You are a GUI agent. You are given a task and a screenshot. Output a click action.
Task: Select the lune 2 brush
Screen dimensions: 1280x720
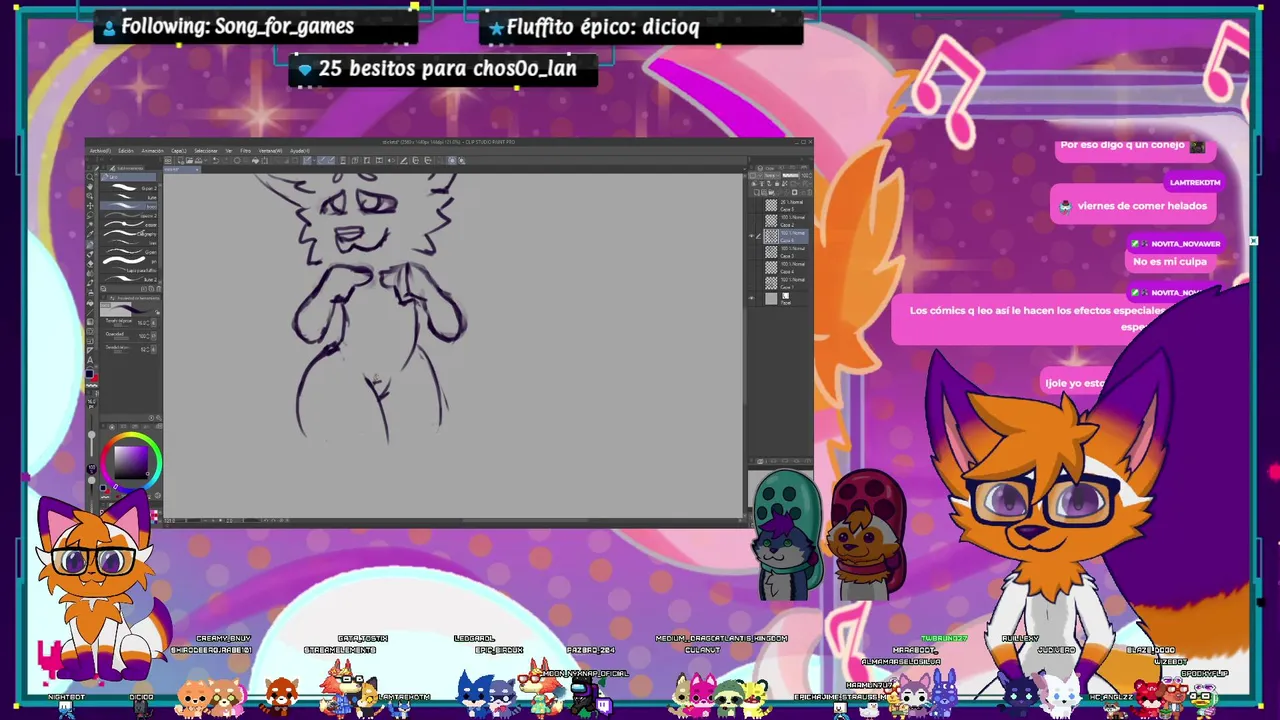(x=128, y=280)
